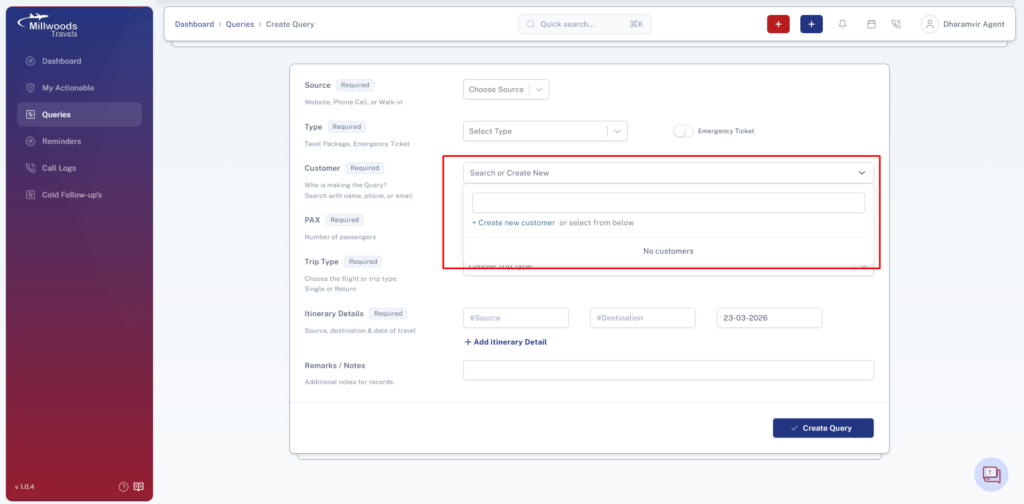This screenshot has height=504, width=1024.
Task: Toggle the Emergency Ticket switch
Action: pyautogui.click(x=683, y=131)
